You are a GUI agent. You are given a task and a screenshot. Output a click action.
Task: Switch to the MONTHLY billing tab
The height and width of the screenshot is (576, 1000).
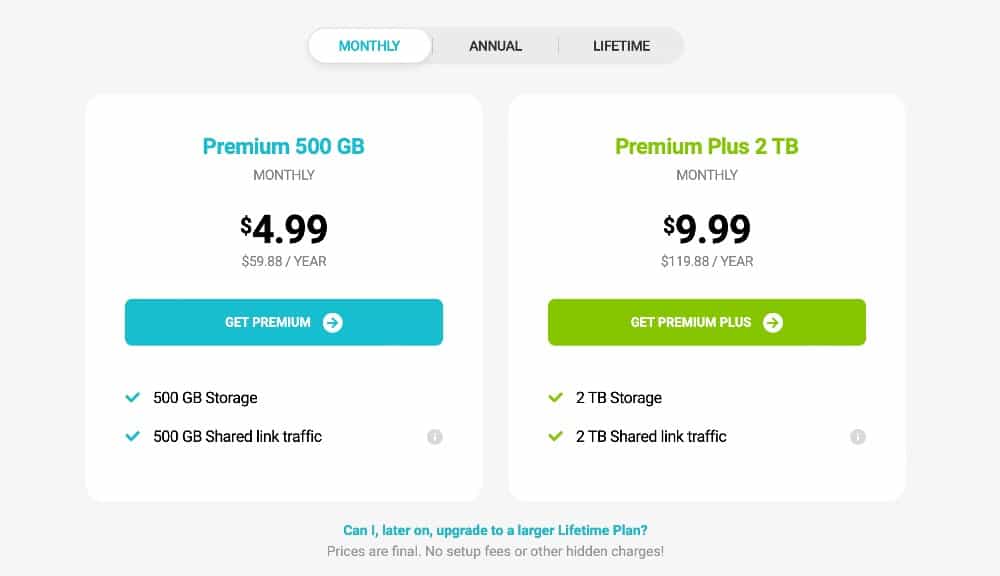[x=369, y=46]
